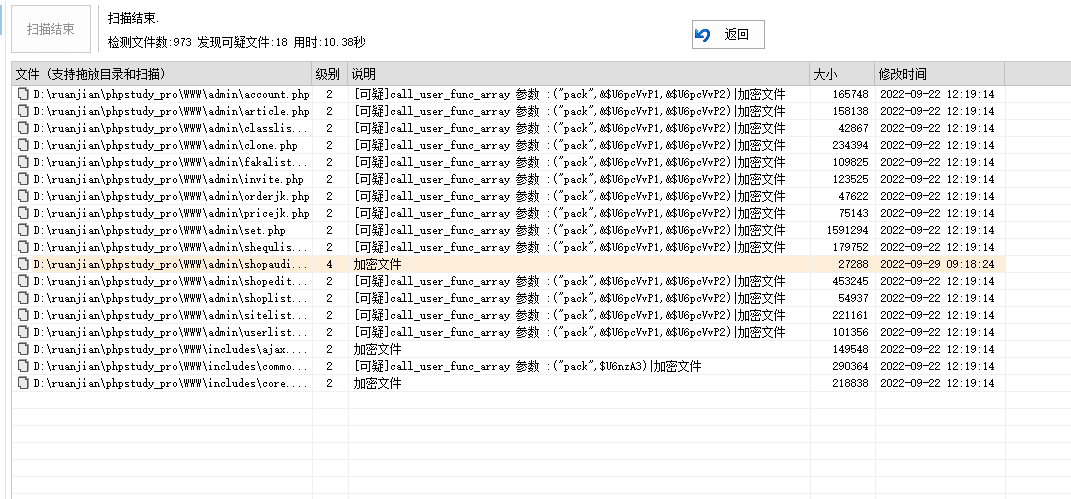Click the call_user_func_array description for clone.php
The image size is (1071, 499).
[x=570, y=145]
